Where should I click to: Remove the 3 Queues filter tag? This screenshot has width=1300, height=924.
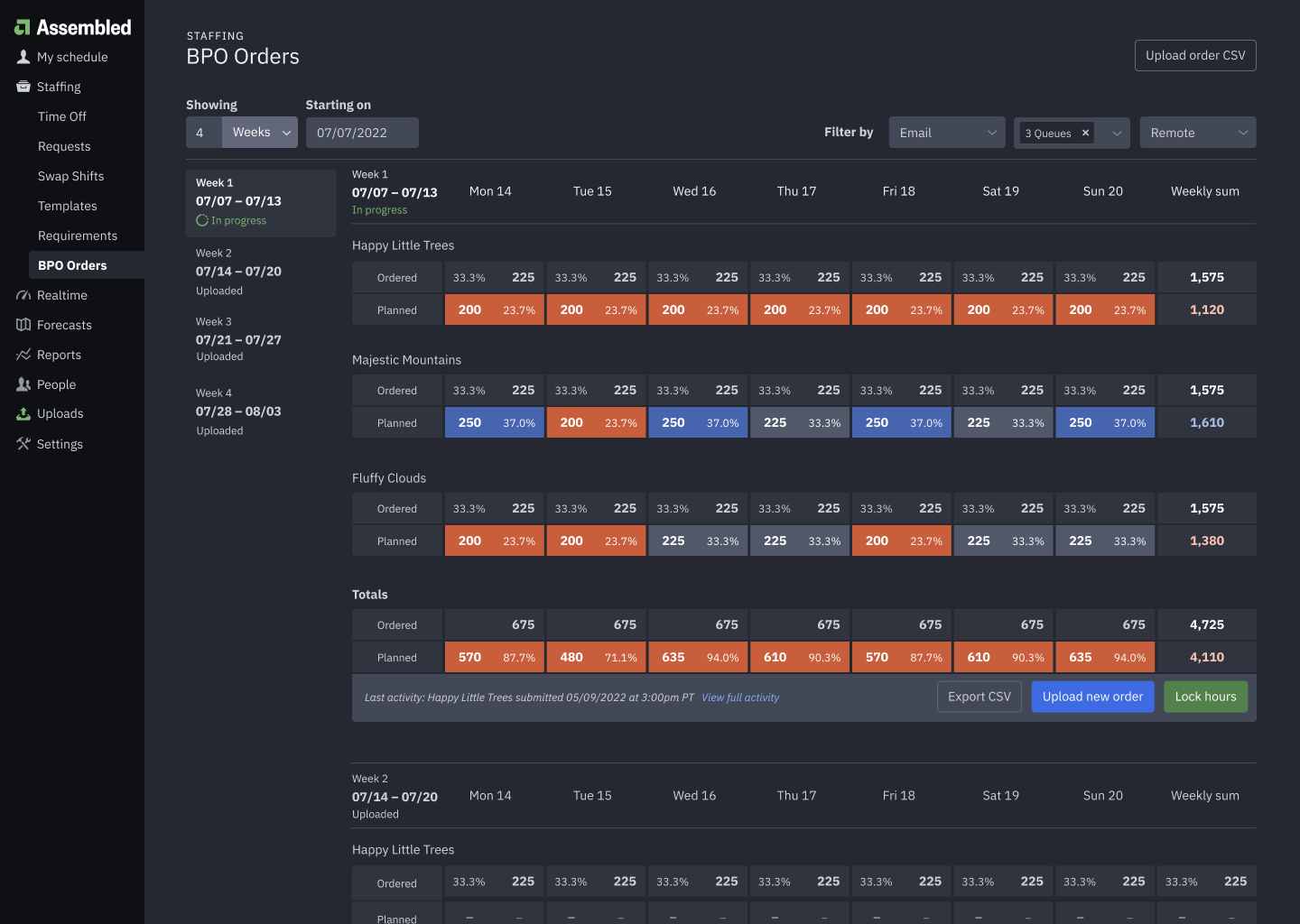(1085, 133)
